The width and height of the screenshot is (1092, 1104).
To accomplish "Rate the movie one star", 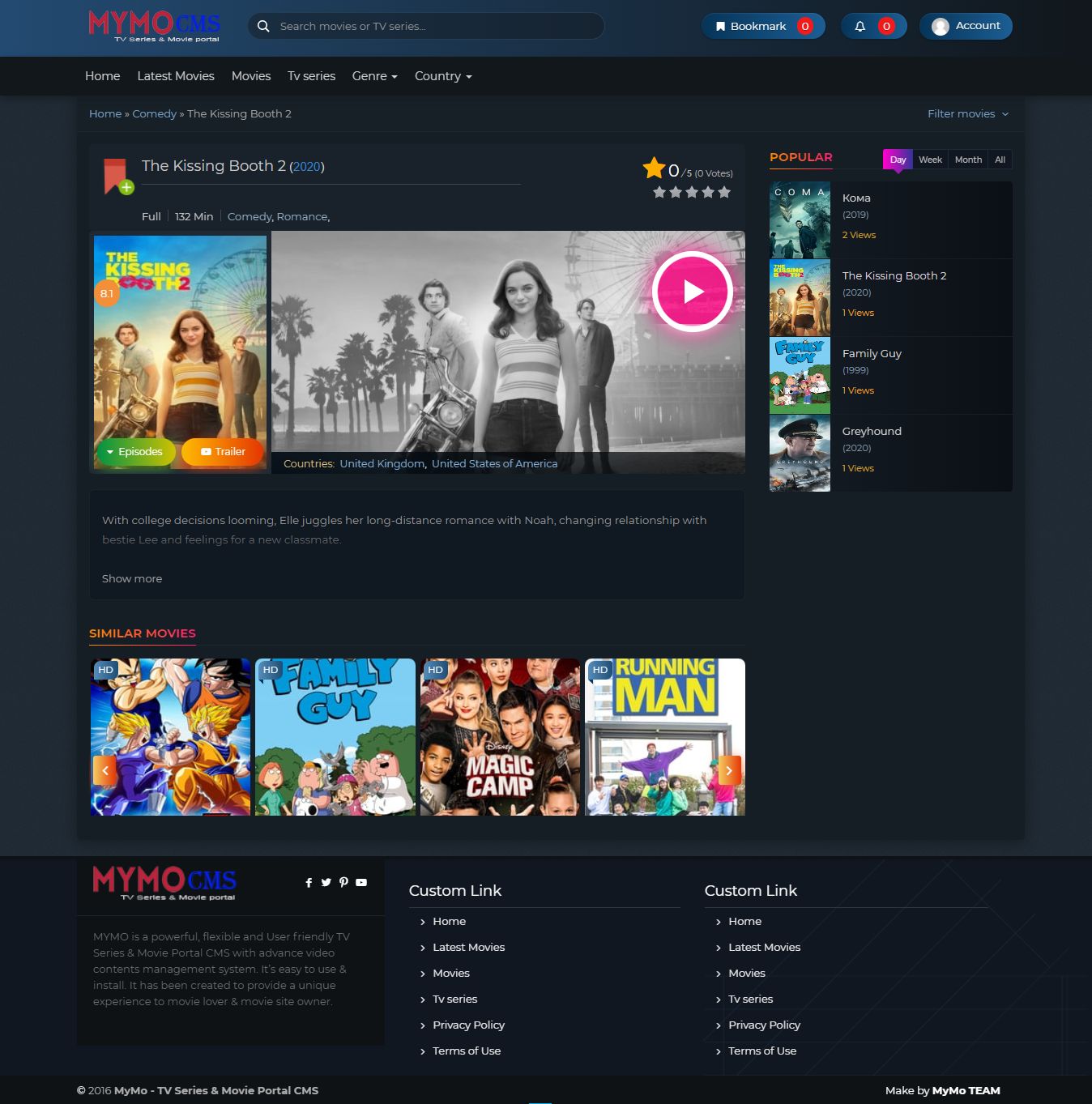I will point(659,192).
